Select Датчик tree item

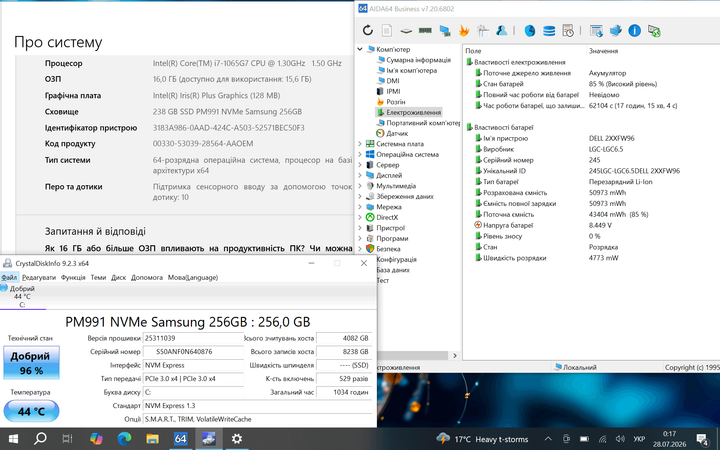coord(397,133)
